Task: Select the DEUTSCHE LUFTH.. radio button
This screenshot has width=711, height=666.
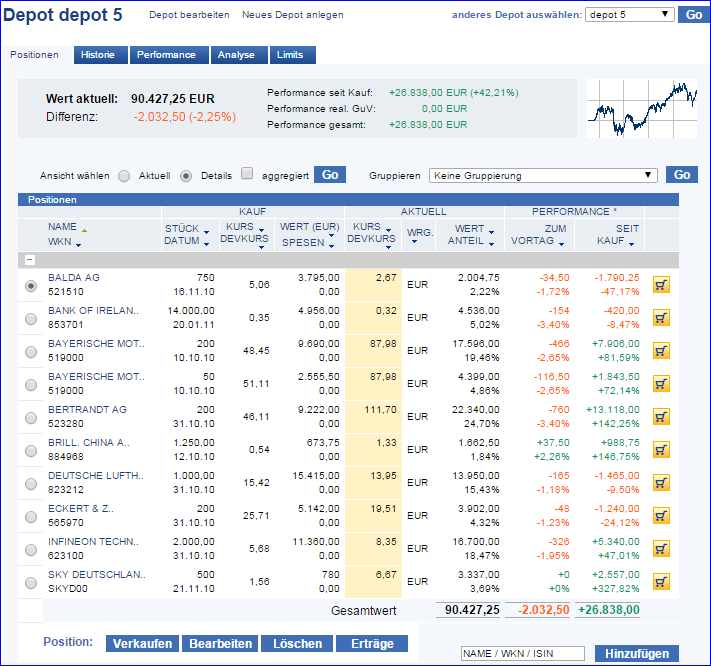Action: pyautogui.click(x=31, y=484)
